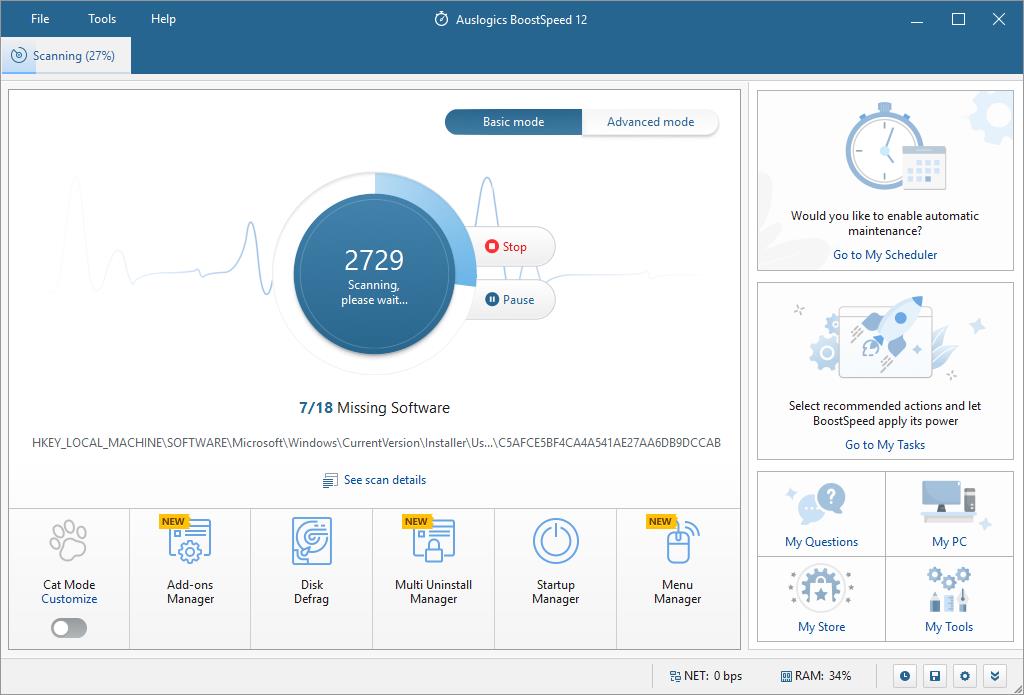Click the 7/18 Missing Software status text

point(374,408)
